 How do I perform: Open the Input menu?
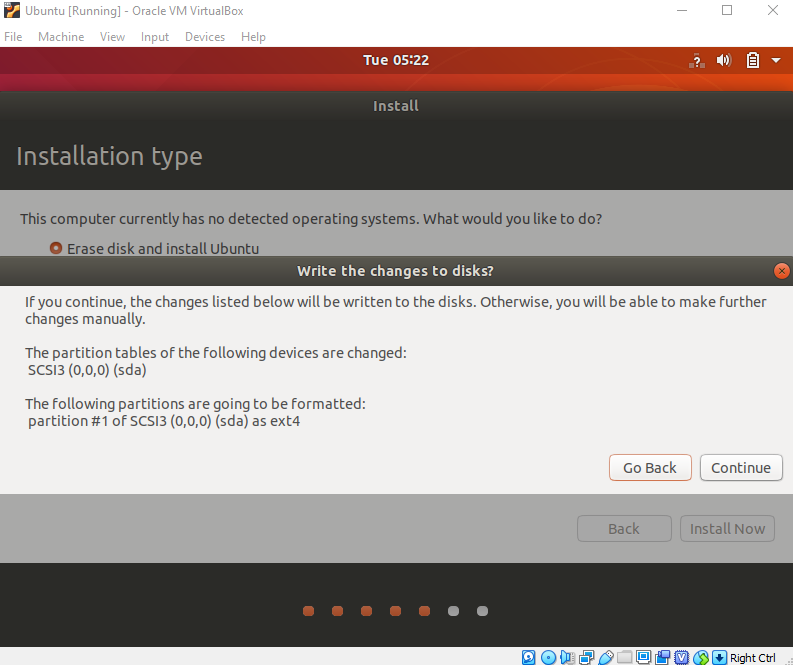coord(155,37)
